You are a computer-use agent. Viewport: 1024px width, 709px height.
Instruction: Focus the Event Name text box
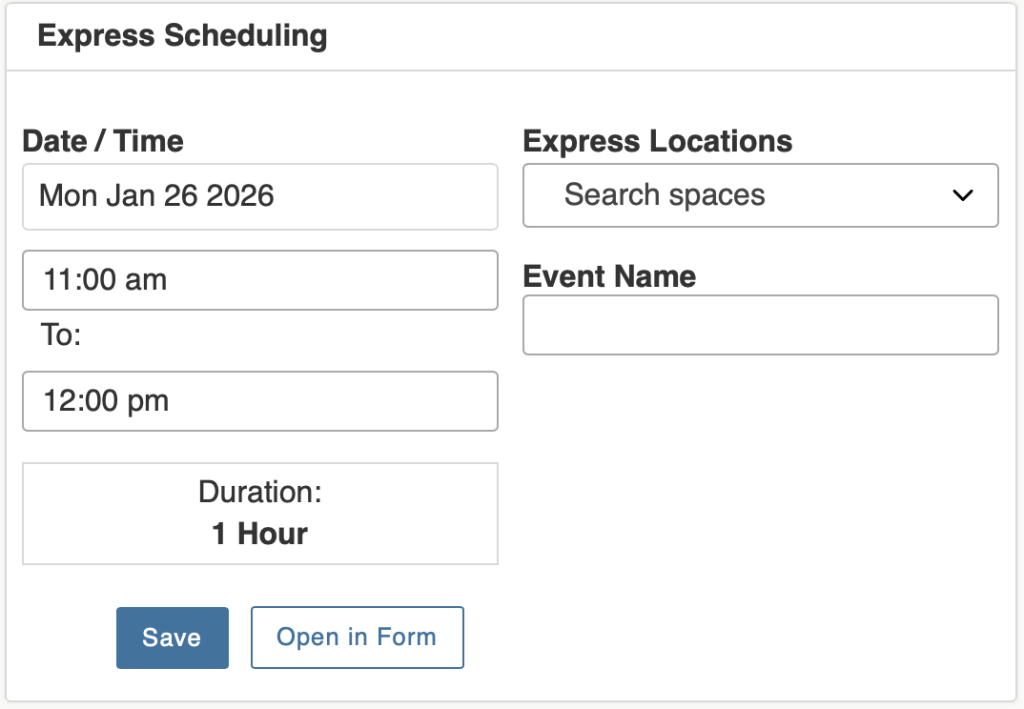[x=760, y=325]
